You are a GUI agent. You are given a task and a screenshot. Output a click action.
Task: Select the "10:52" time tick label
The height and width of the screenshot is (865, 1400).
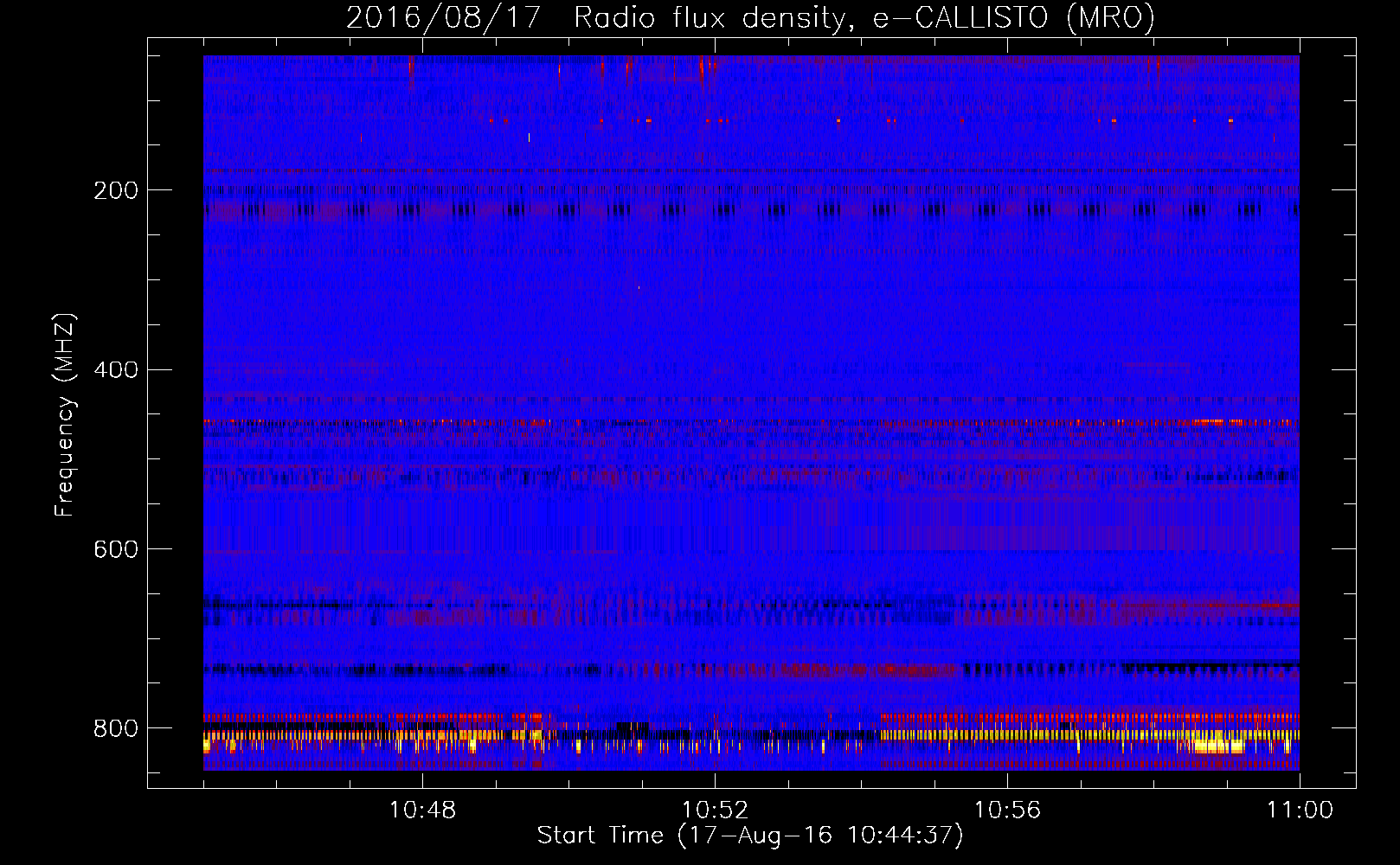click(715, 811)
